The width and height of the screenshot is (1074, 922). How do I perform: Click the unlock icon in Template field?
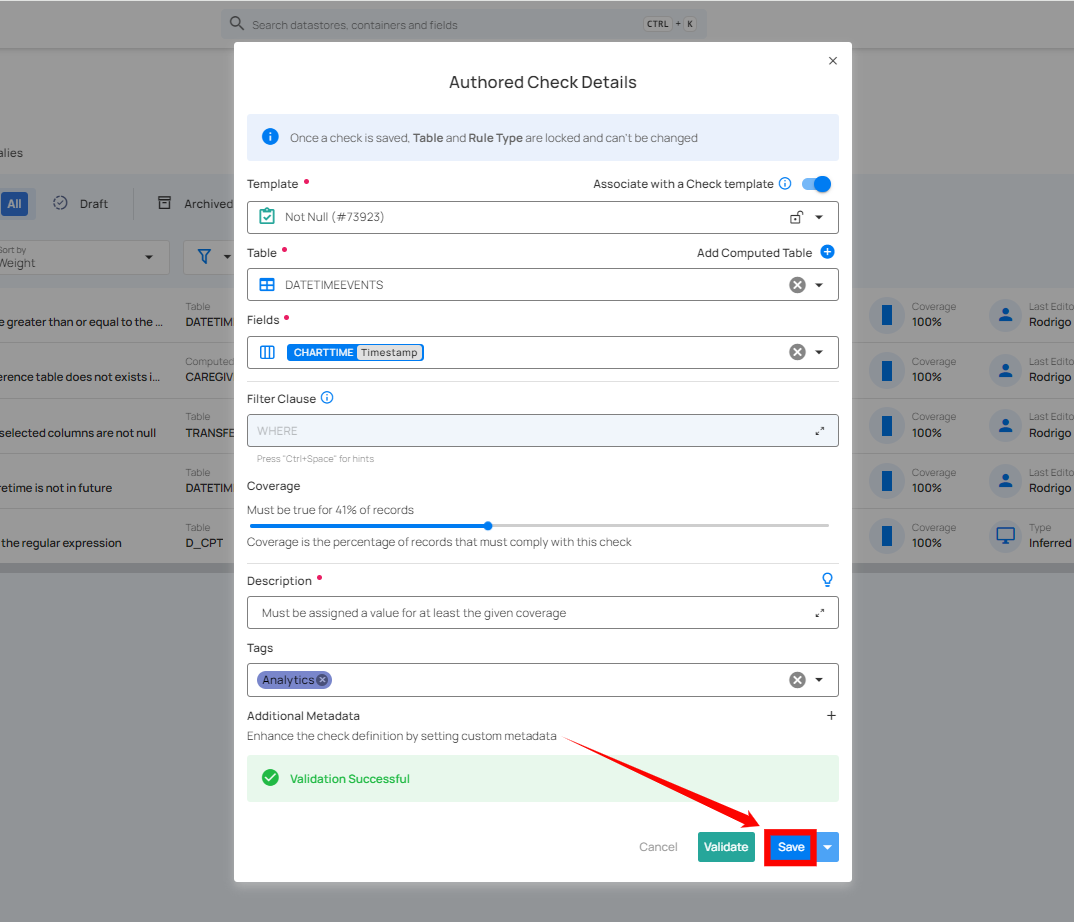pos(796,217)
